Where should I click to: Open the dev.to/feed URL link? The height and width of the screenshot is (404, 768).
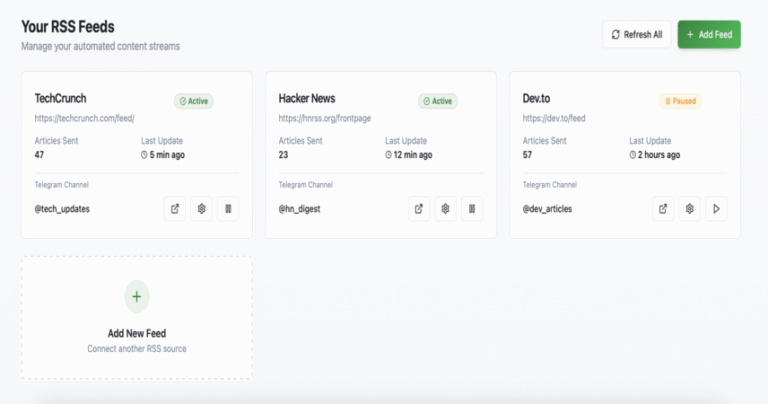(x=554, y=118)
